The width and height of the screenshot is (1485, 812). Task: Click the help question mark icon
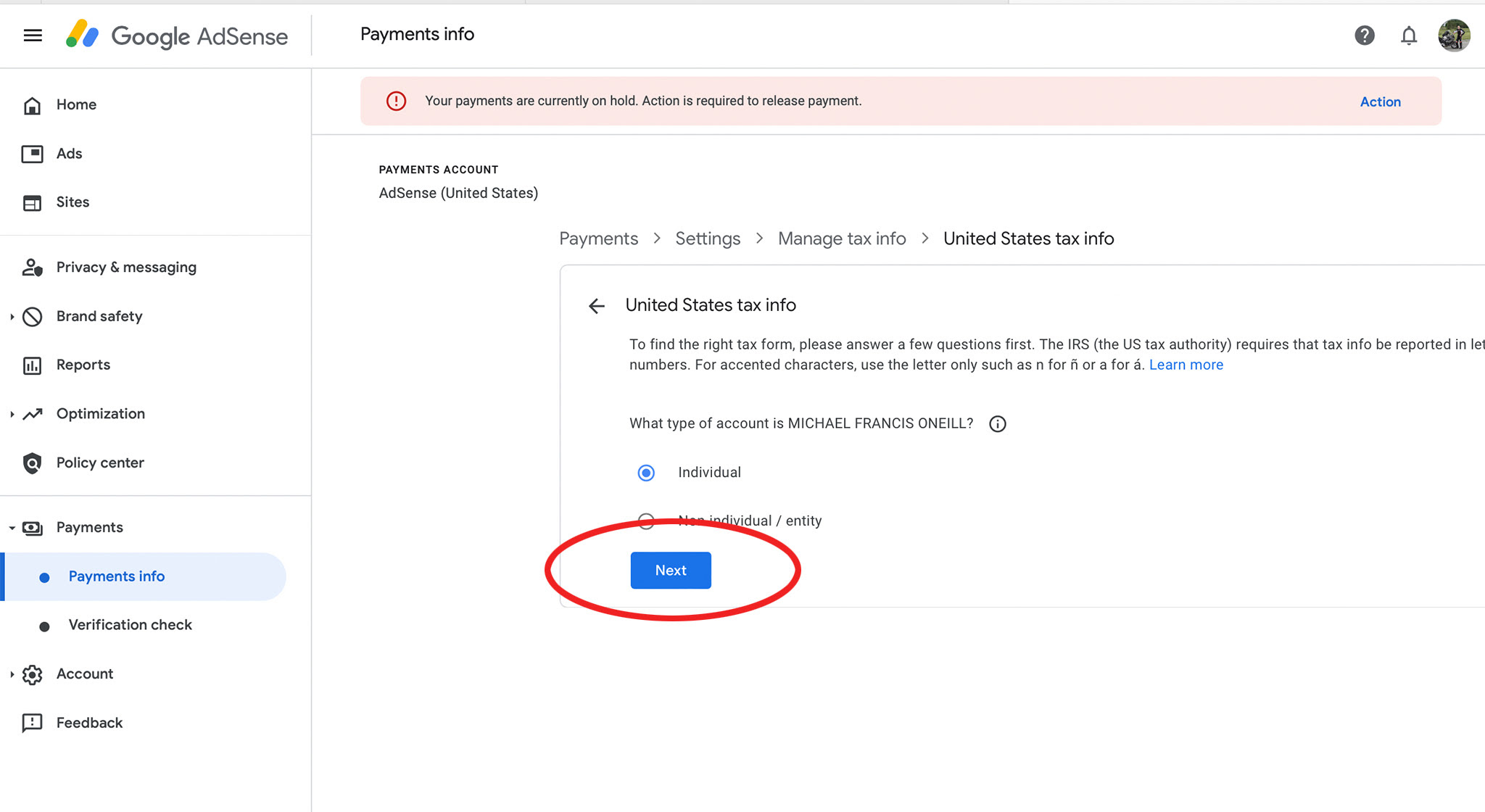coord(1363,34)
